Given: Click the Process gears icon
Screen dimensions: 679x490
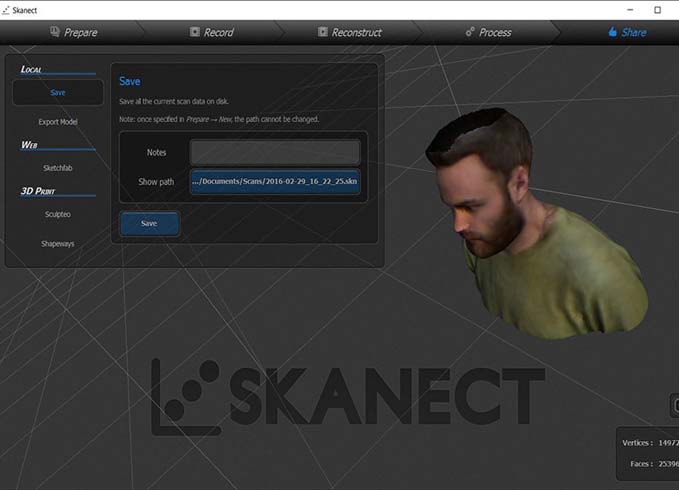Looking at the screenshot, I should [470, 32].
